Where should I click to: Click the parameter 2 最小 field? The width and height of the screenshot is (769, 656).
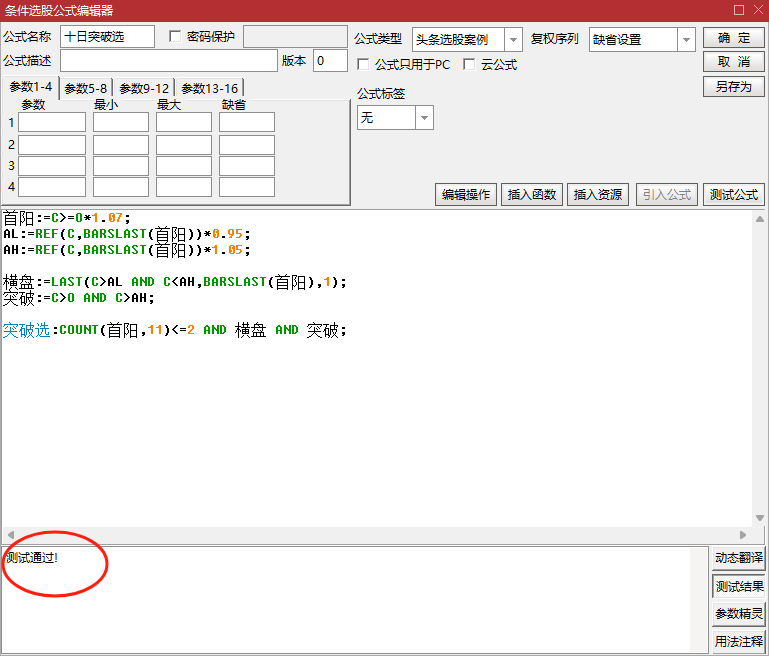121,145
